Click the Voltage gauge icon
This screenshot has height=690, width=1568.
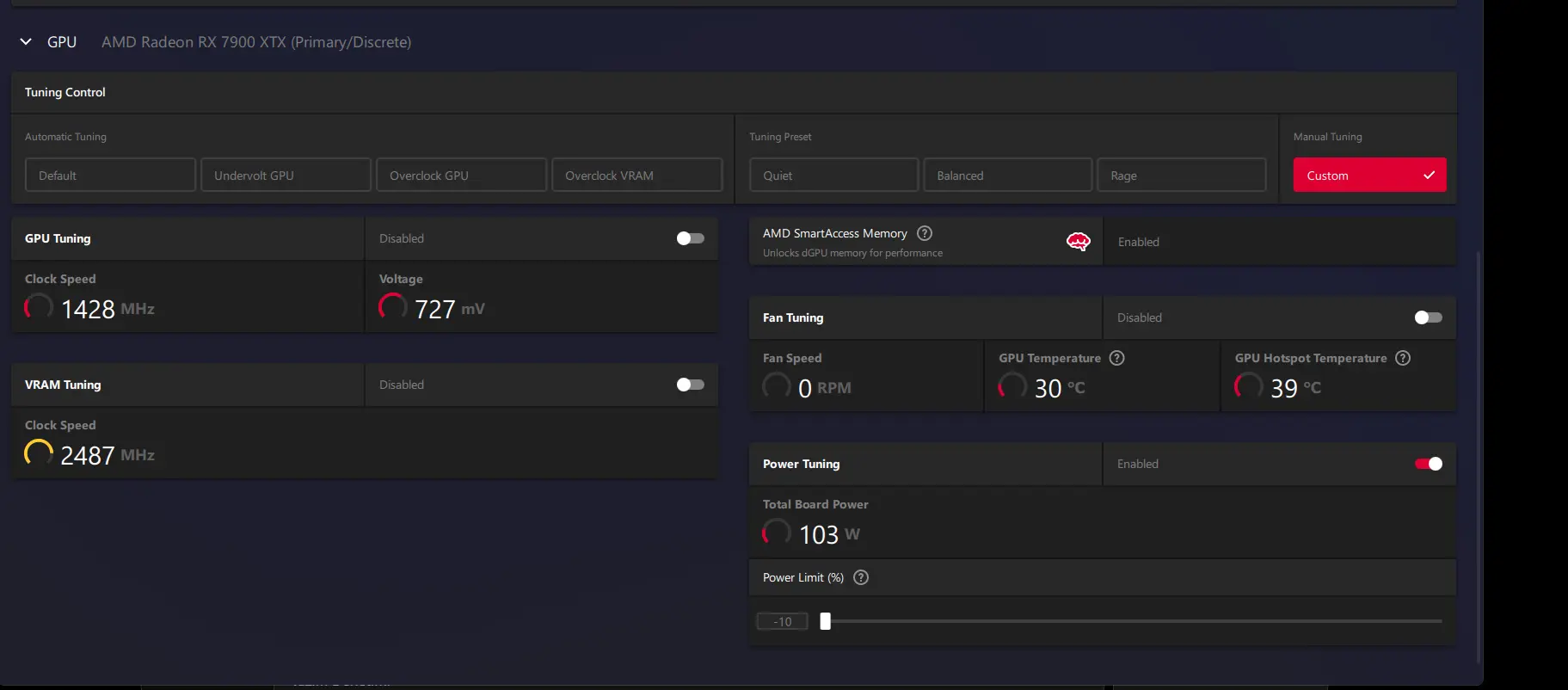click(x=393, y=307)
